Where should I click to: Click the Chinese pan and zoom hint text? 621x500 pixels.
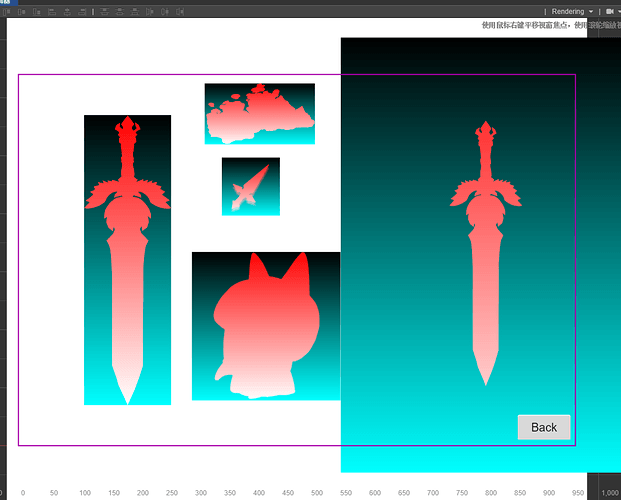point(551,25)
